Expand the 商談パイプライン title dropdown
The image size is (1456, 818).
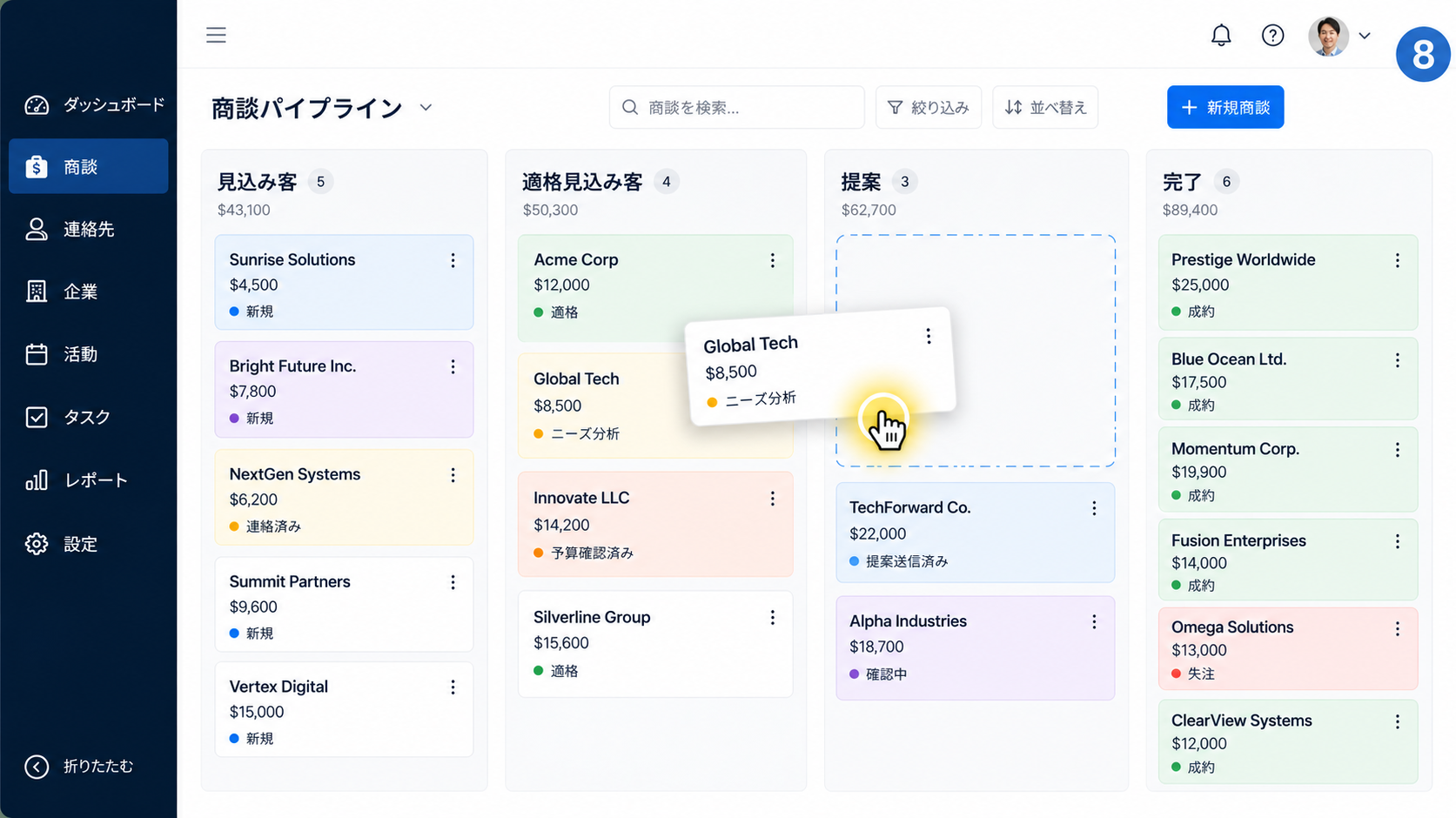(426, 108)
